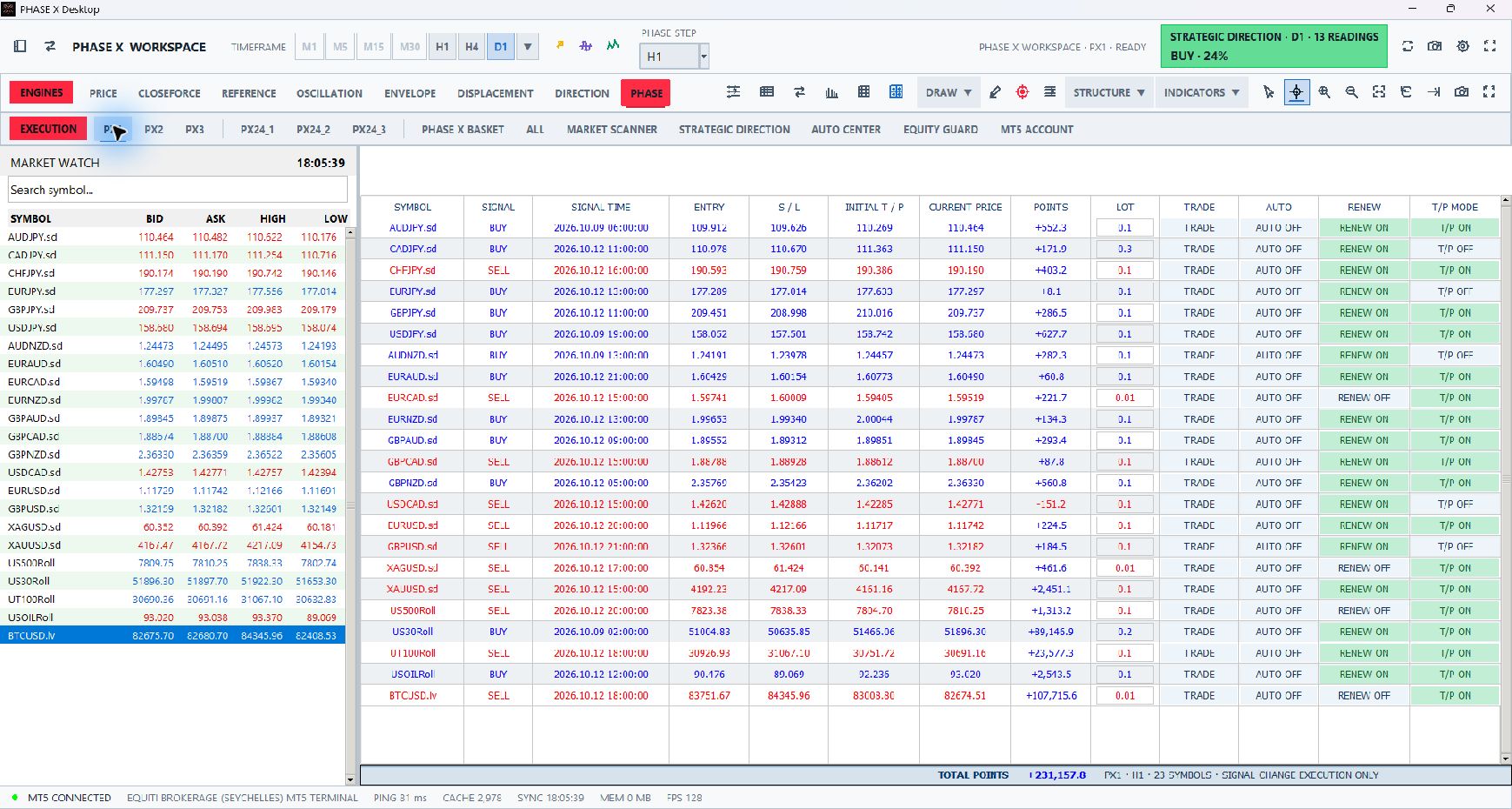Click the fit-to-screen brackets icon
This screenshot has width=1512, height=809.
pos(1379,92)
